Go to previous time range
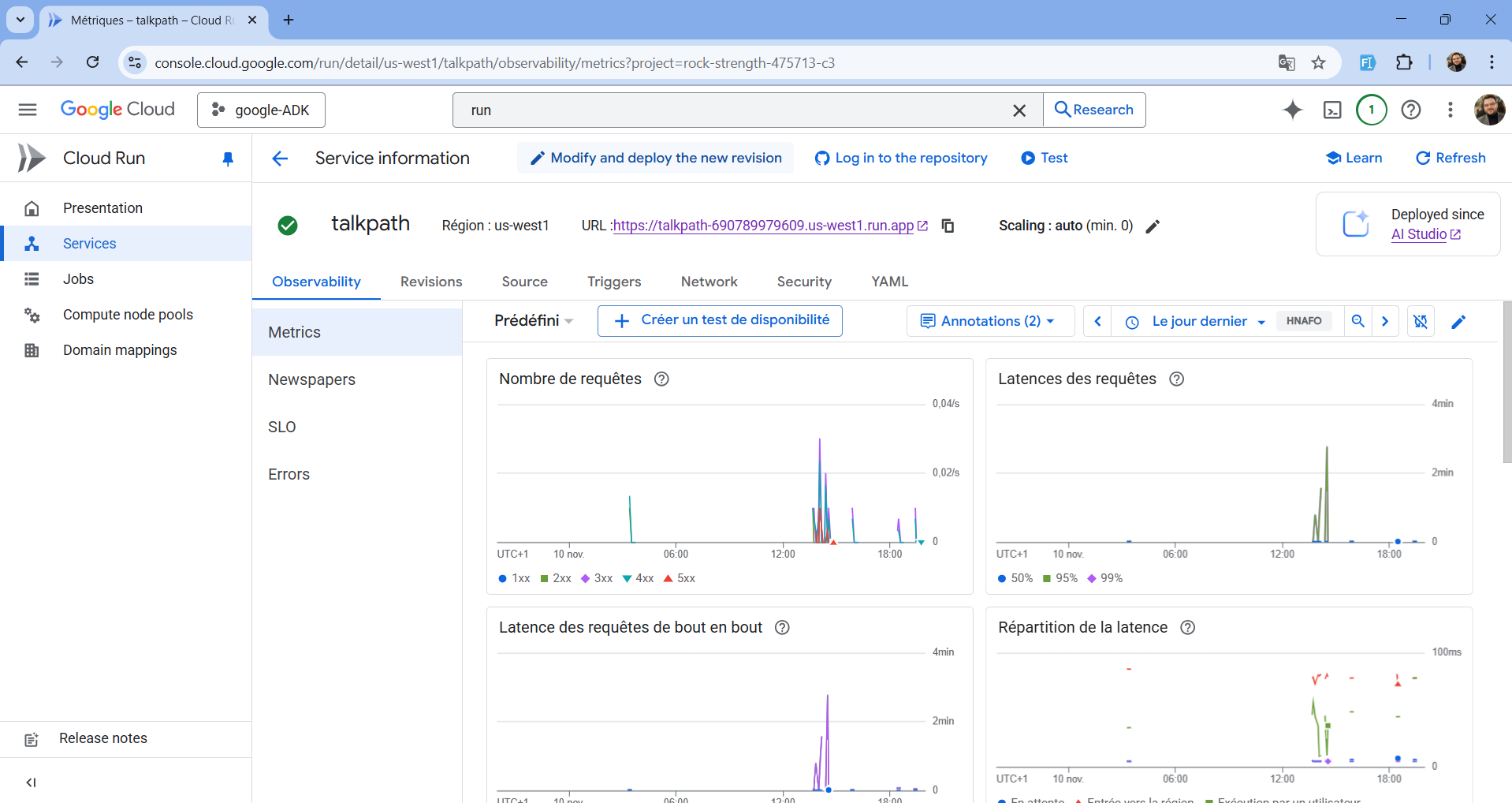Viewport: 1512px width, 803px height. coord(1097,321)
